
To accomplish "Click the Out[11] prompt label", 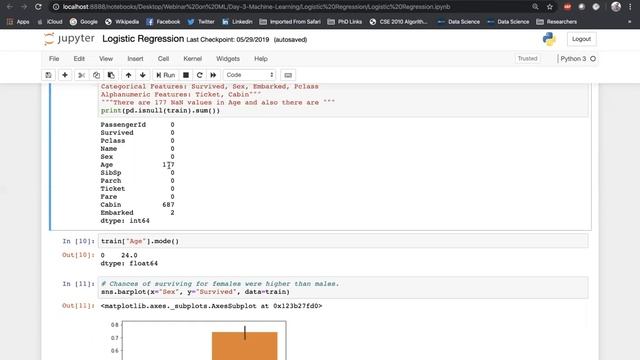I will pos(78,306).
